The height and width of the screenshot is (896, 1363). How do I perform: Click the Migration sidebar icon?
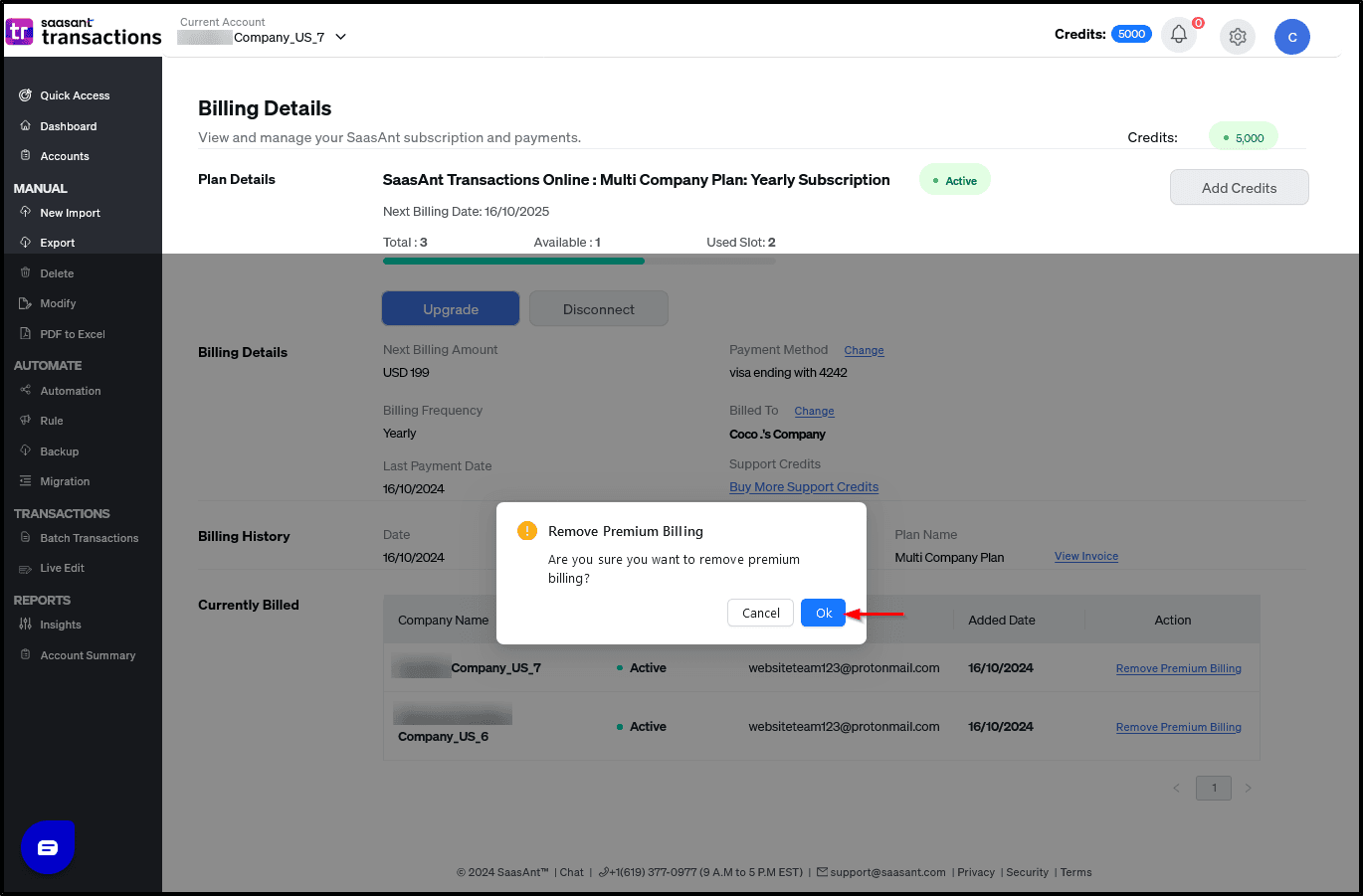click(25, 480)
